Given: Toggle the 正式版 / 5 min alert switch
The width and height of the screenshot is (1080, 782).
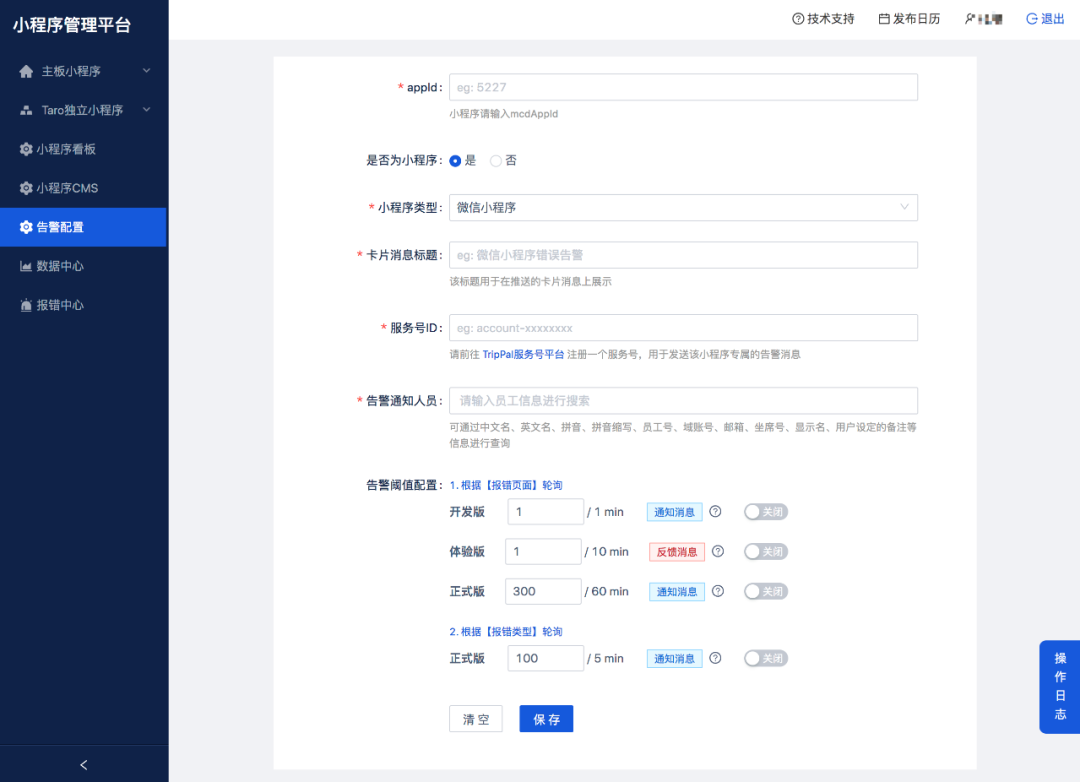Looking at the screenshot, I should point(765,658).
